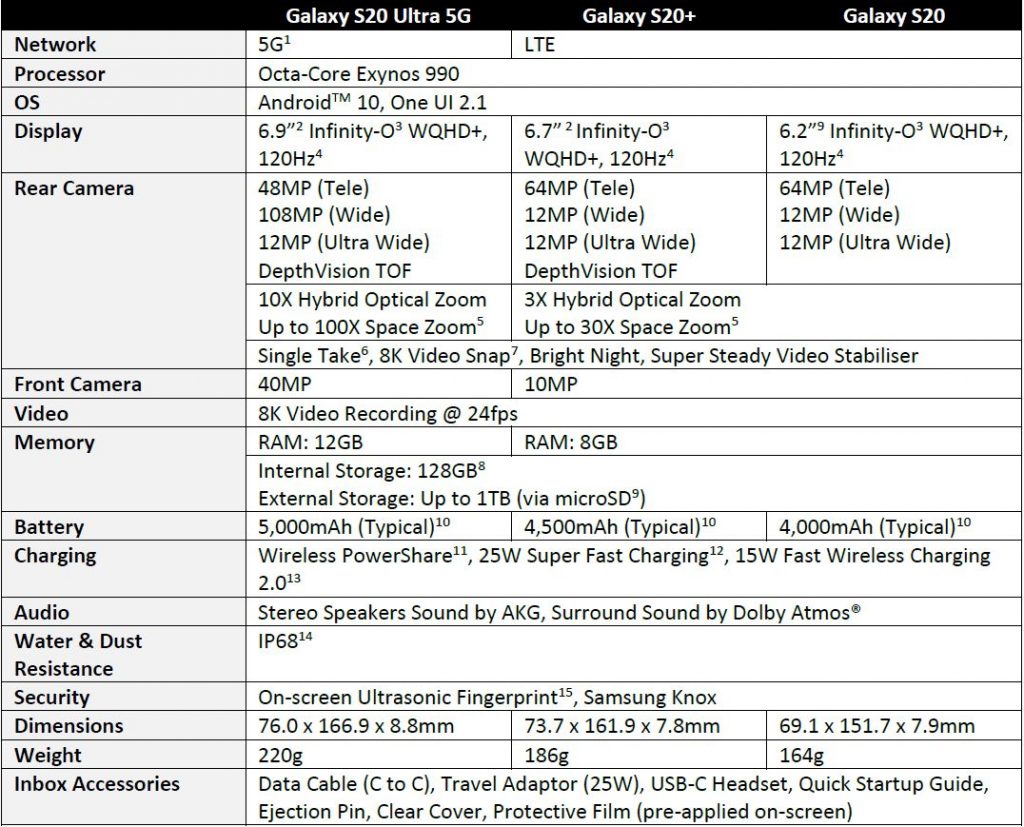Select the Audio row label
The height and width of the screenshot is (827, 1024).
41,613
